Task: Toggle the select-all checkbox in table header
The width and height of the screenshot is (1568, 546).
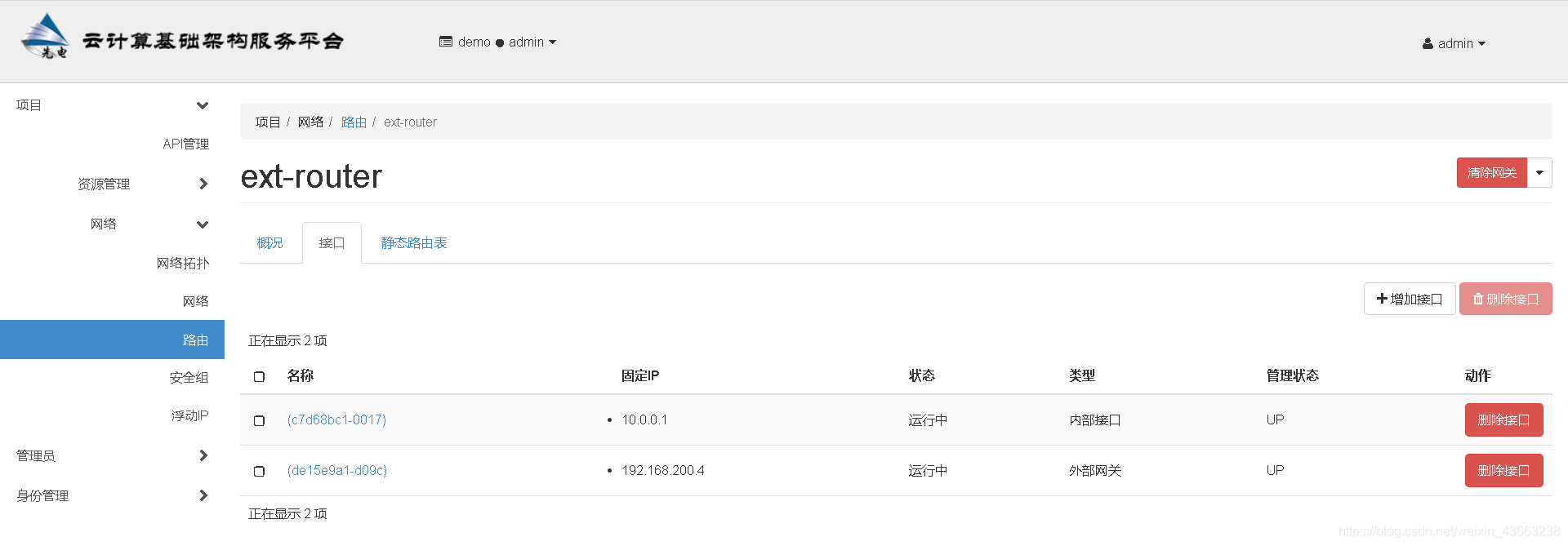Action: tap(259, 376)
